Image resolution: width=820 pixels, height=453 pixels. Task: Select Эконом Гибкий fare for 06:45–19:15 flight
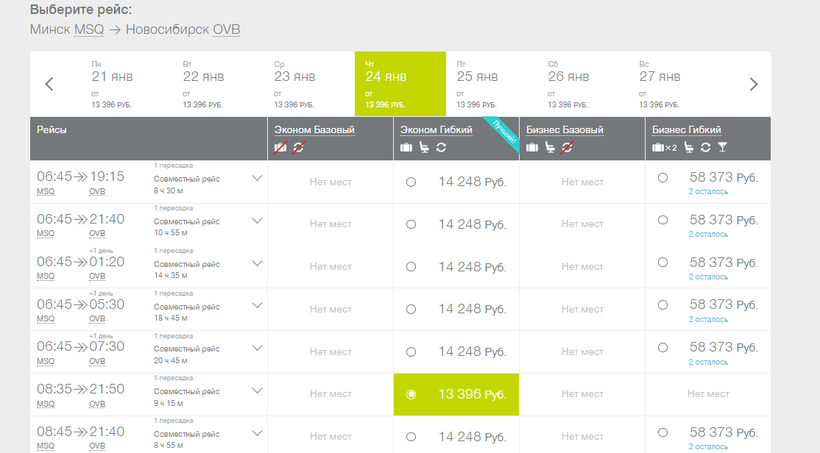coord(411,182)
